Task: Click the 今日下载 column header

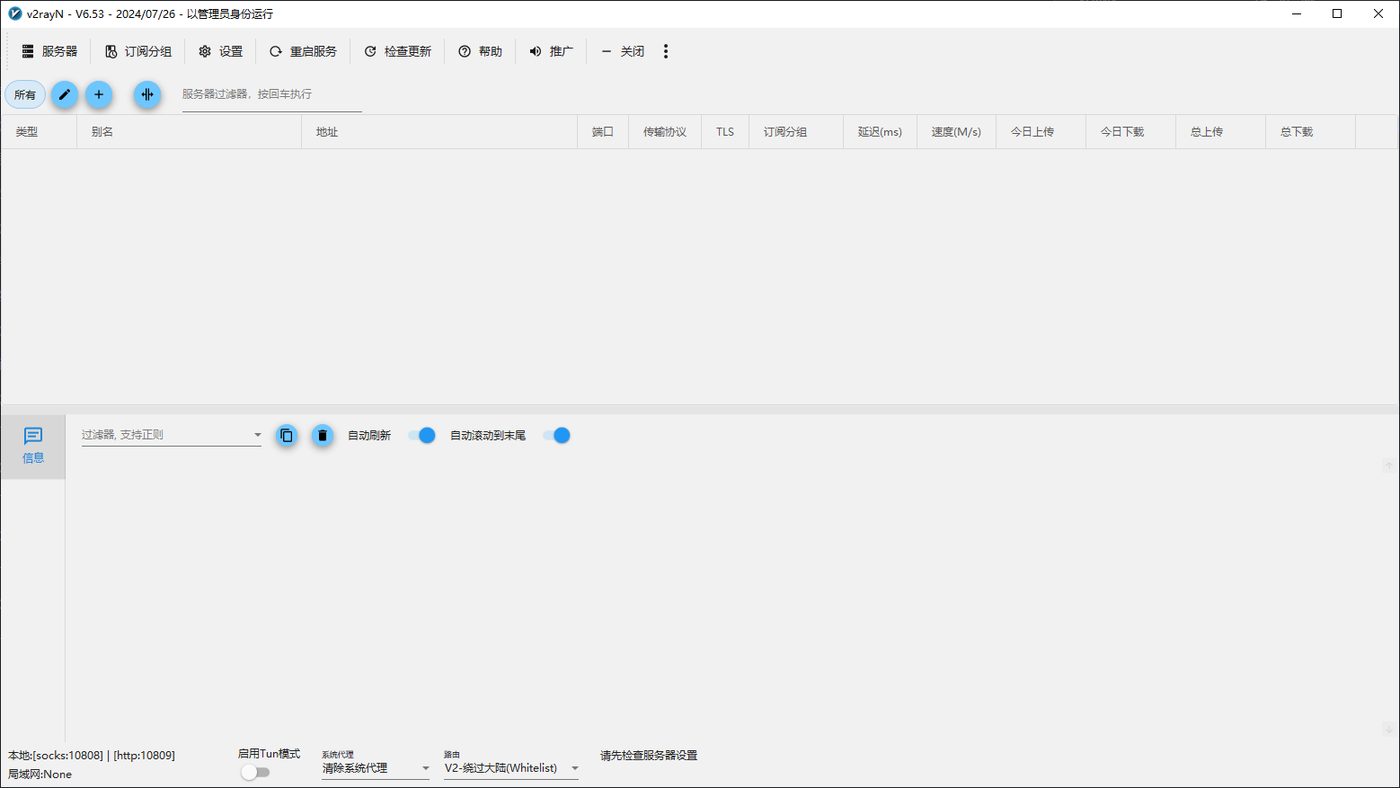Action: [1131, 132]
